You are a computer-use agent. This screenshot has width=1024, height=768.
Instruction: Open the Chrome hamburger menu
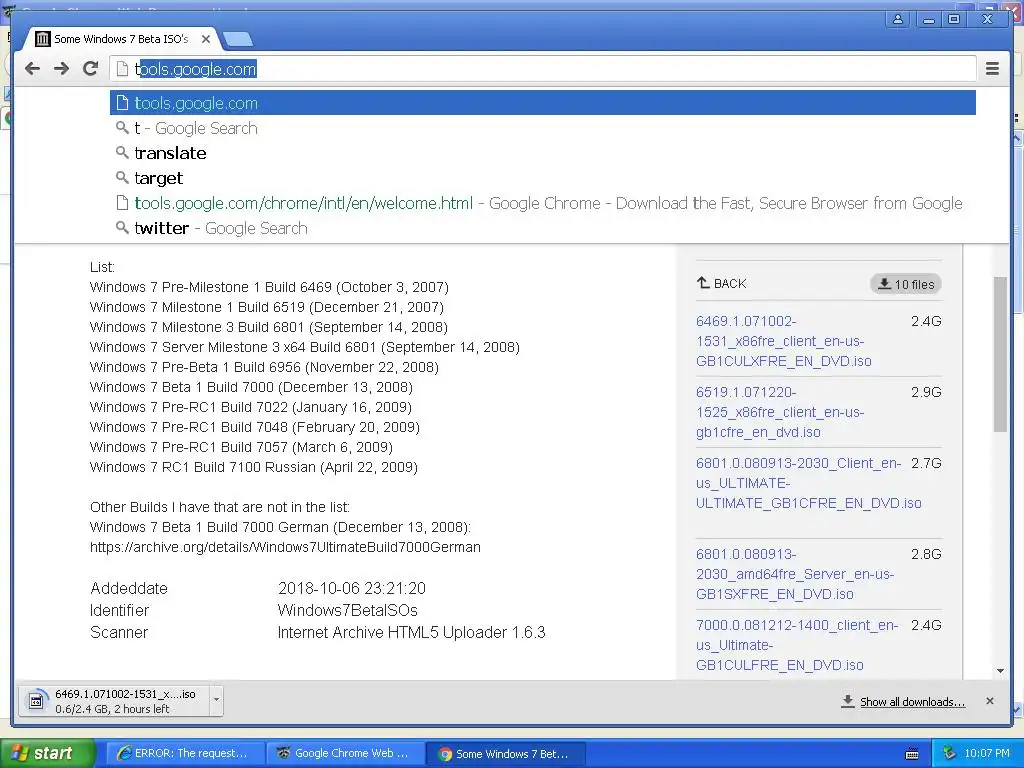click(x=992, y=69)
